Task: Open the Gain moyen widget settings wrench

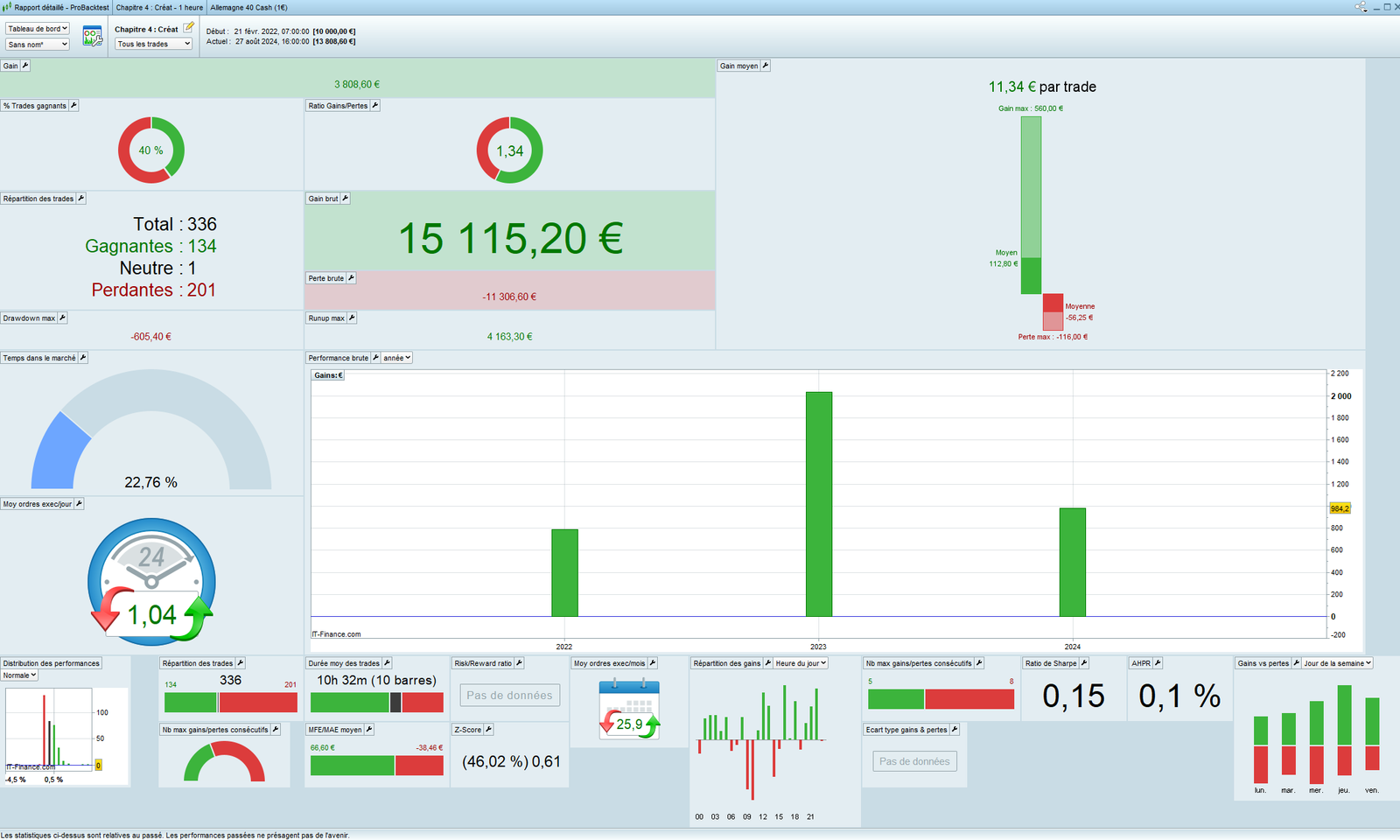Action: tap(766, 66)
